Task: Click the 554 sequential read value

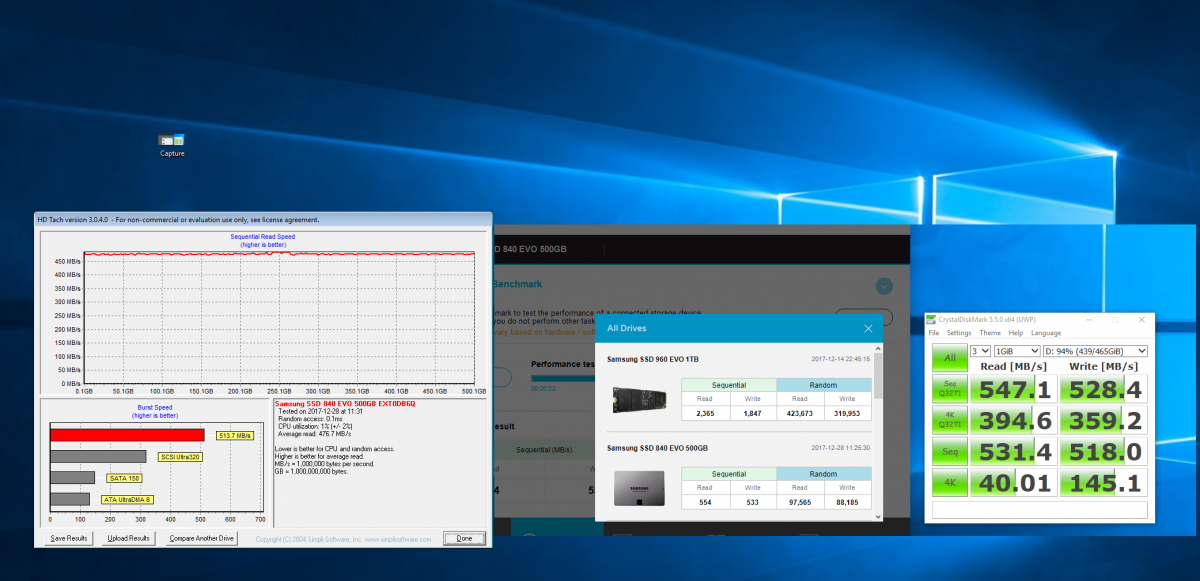Action: pyautogui.click(x=705, y=502)
